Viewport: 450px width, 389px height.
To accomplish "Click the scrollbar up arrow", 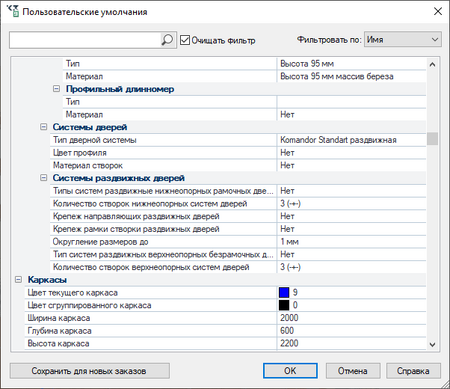I will point(432,65).
